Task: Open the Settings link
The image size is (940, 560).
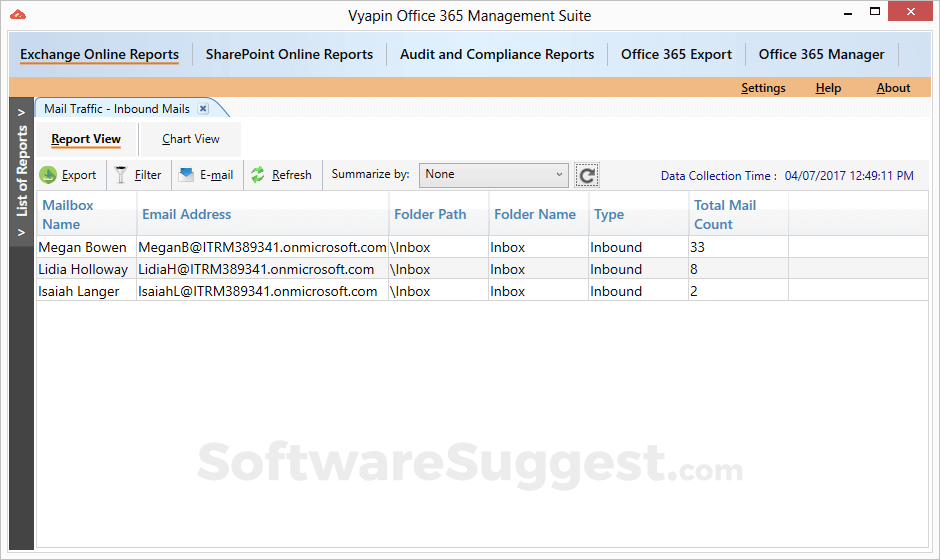Action: click(763, 88)
